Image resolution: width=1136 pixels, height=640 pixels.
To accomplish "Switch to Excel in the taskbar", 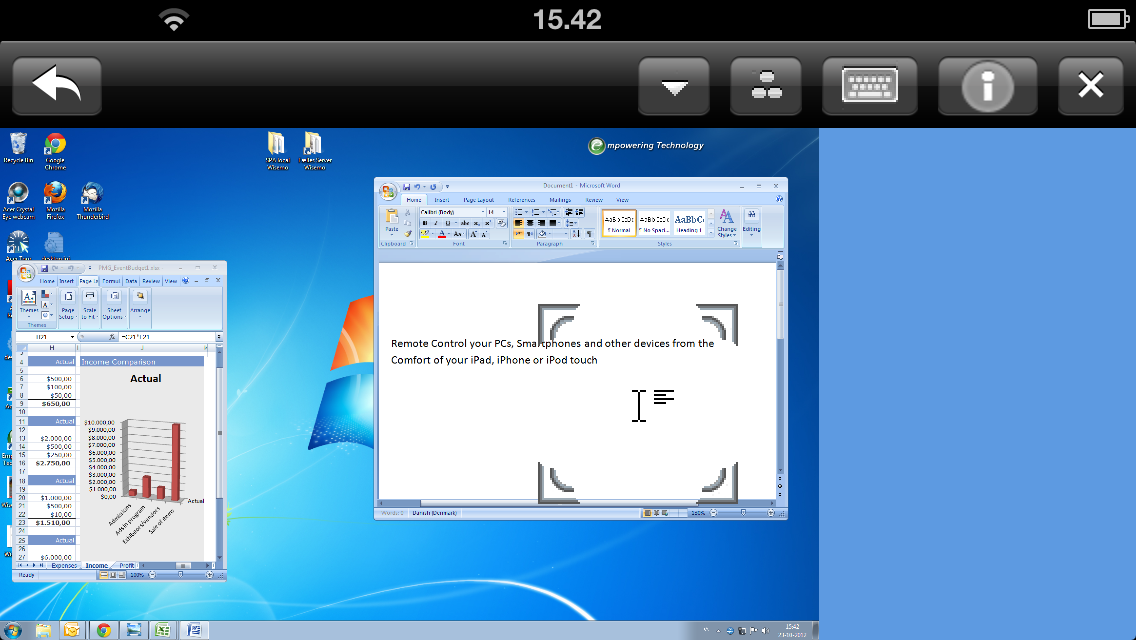I will pos(163,630).
